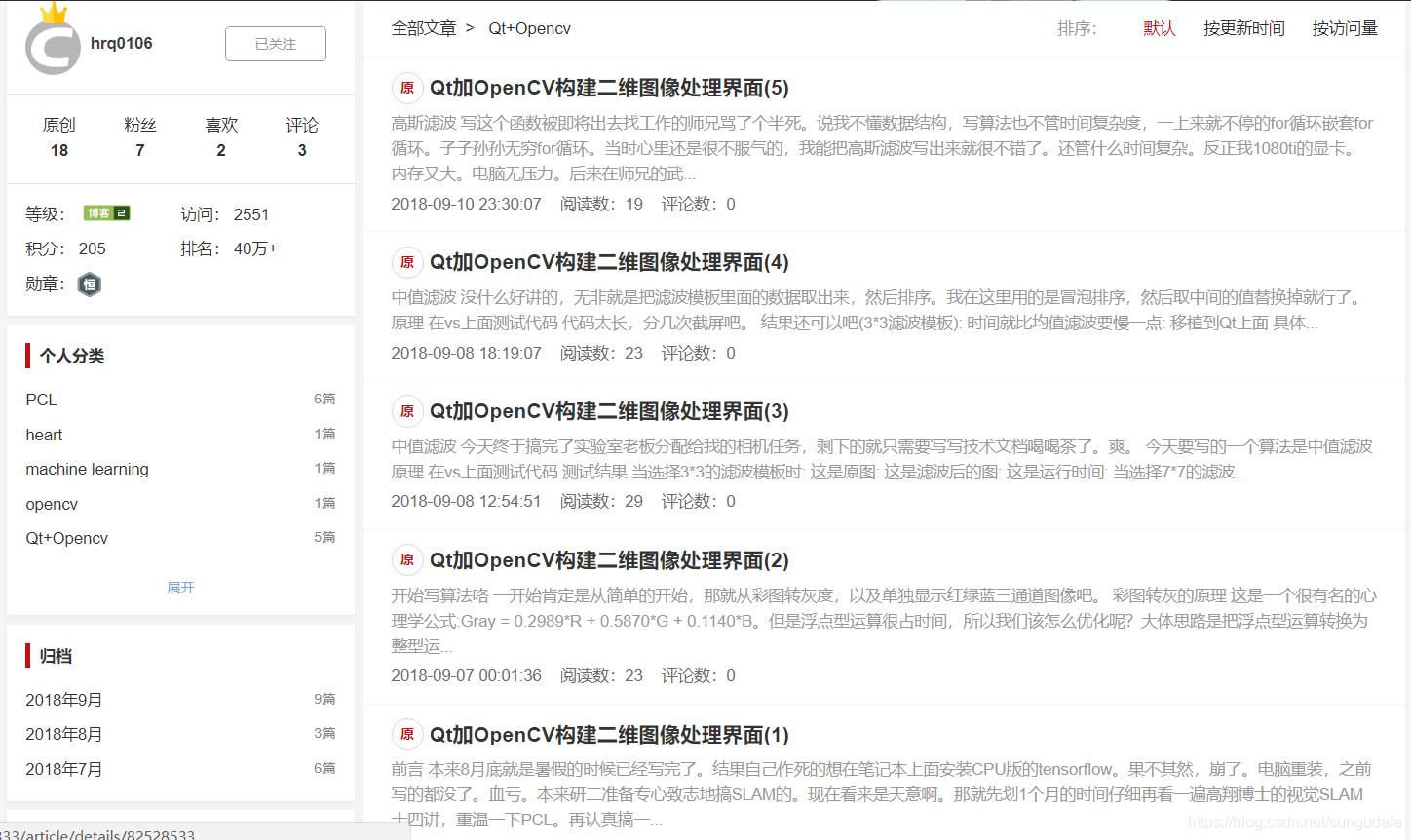Image resolution: width=1411 pixels, height=840 pixels.
Task: Expand the category list with 展开
Action: 181,588
